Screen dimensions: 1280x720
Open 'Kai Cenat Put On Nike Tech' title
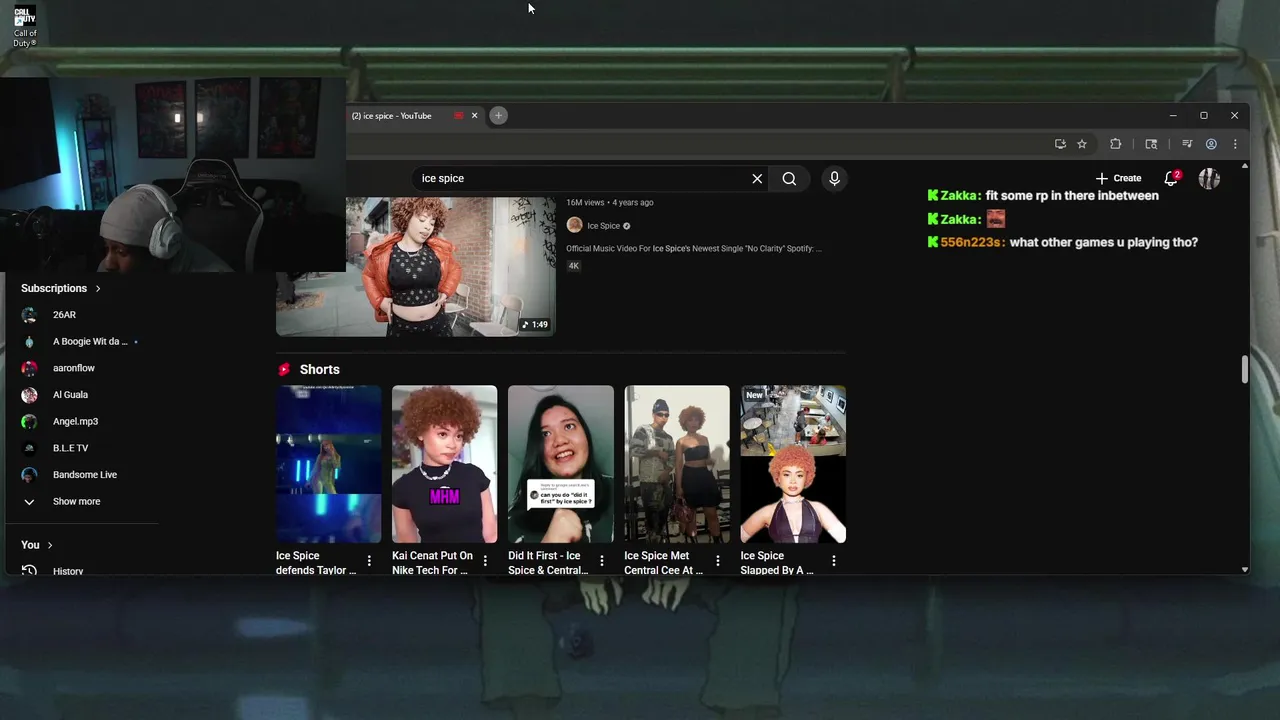pyautogui.click(x=432, y=563)
